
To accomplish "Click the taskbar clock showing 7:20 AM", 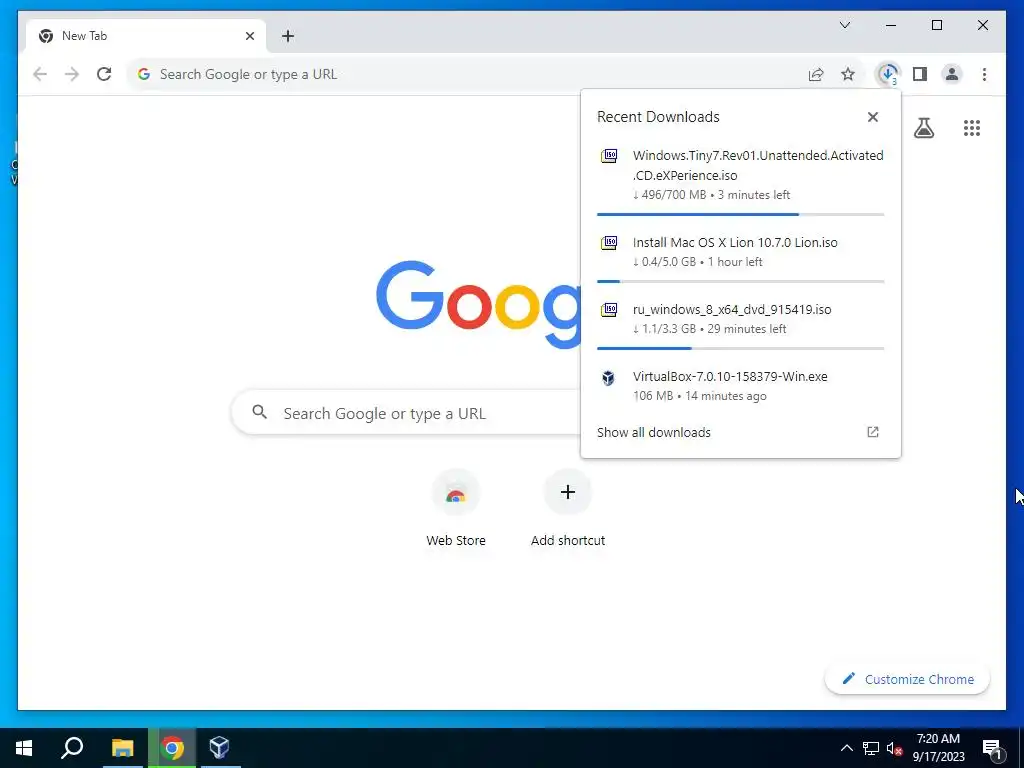I will pyautogui.click(x=938, y=748).
